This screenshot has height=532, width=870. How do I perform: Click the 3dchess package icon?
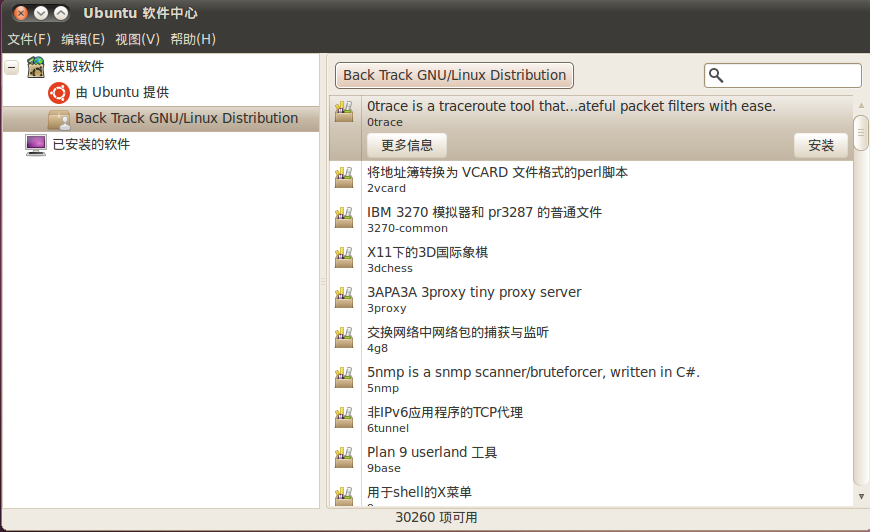(x=344, y=258)
